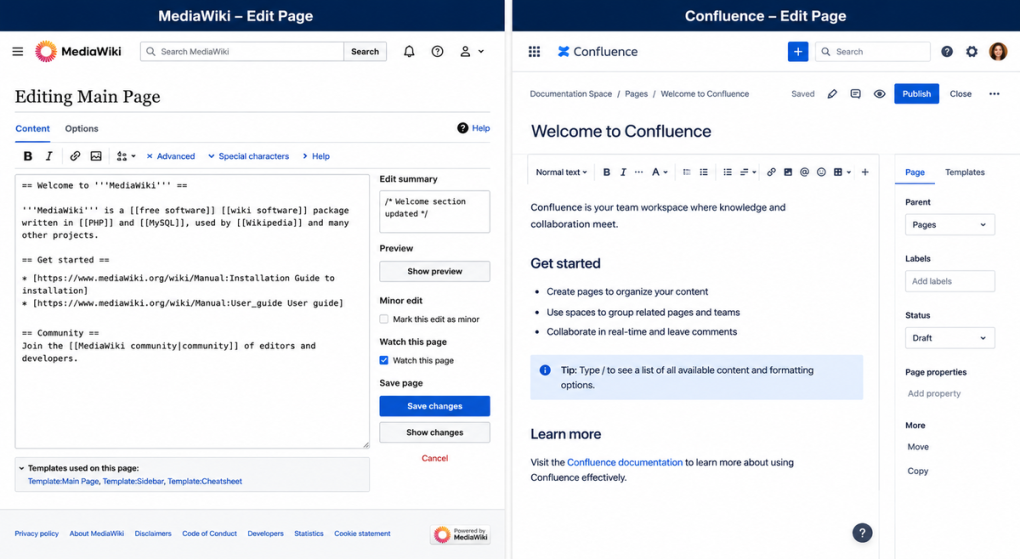The width and height of the screenshot is (1020, 559).
Task: Click Pages breadcrumb in Confluence
Action: coord(636,94)
